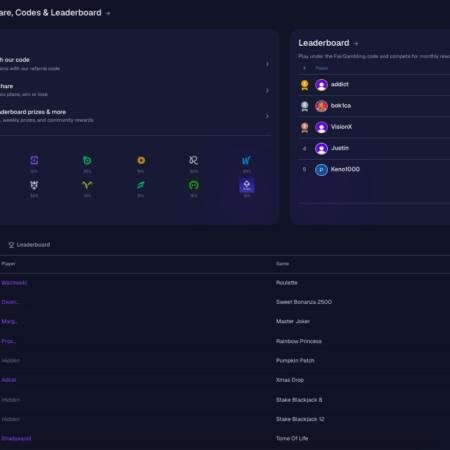Select Stake Blackjack 12 game cell

300,419
